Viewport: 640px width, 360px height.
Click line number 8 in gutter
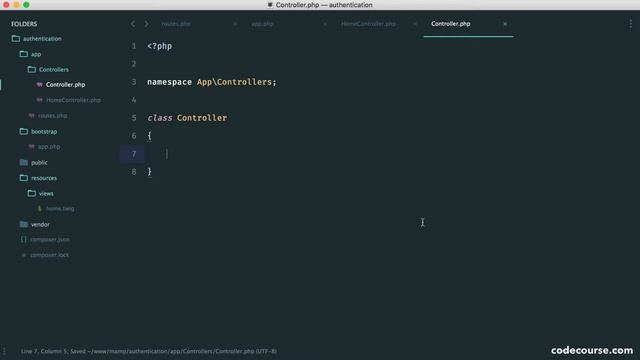point(134,172)
